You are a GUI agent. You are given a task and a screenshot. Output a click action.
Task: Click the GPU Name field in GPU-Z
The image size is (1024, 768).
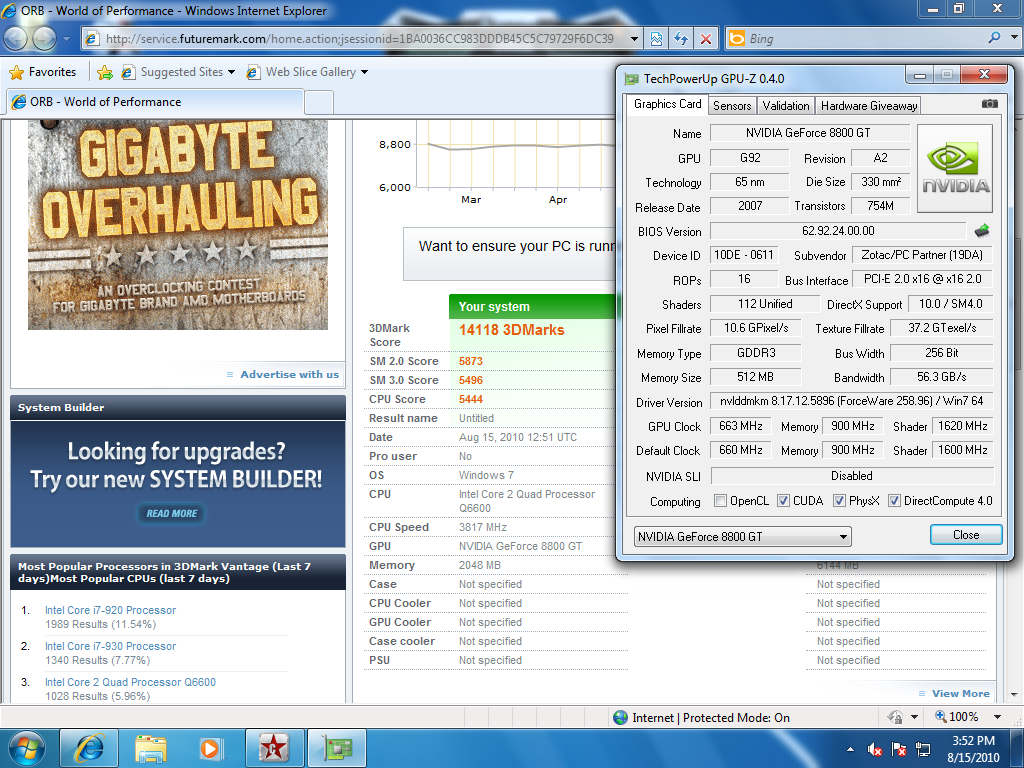(810, 133)
